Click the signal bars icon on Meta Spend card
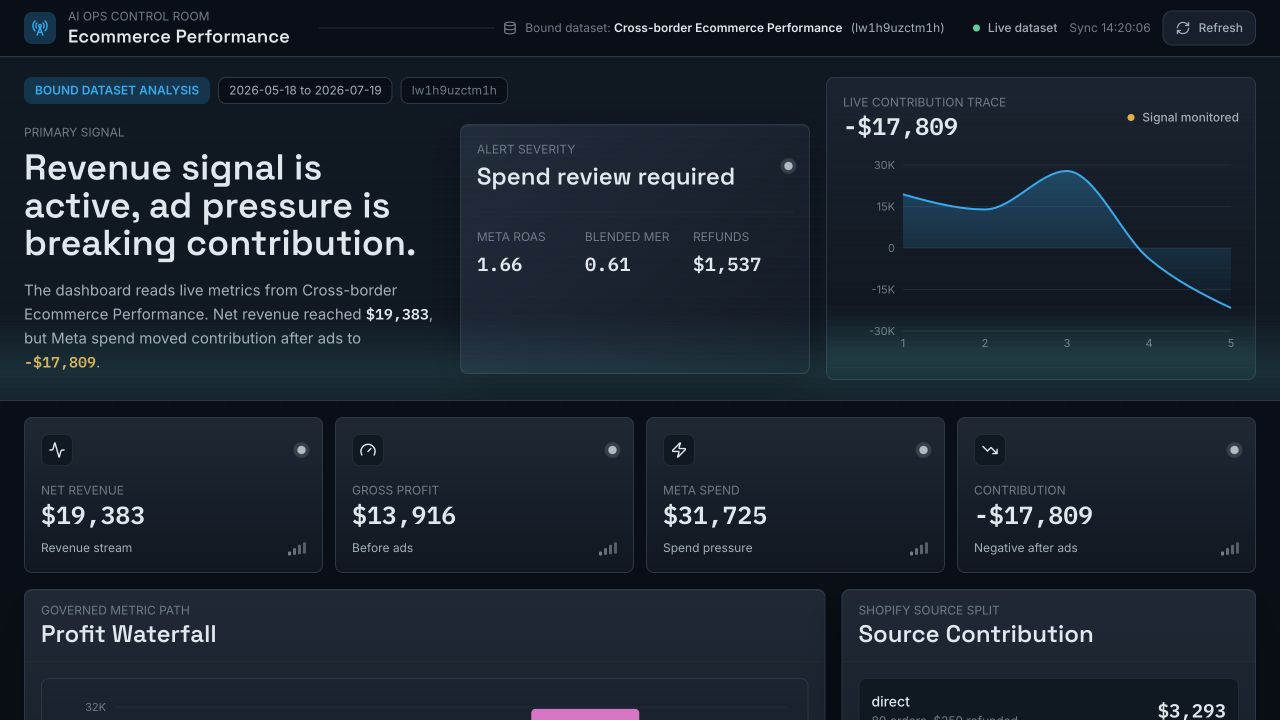 point(919,549)
